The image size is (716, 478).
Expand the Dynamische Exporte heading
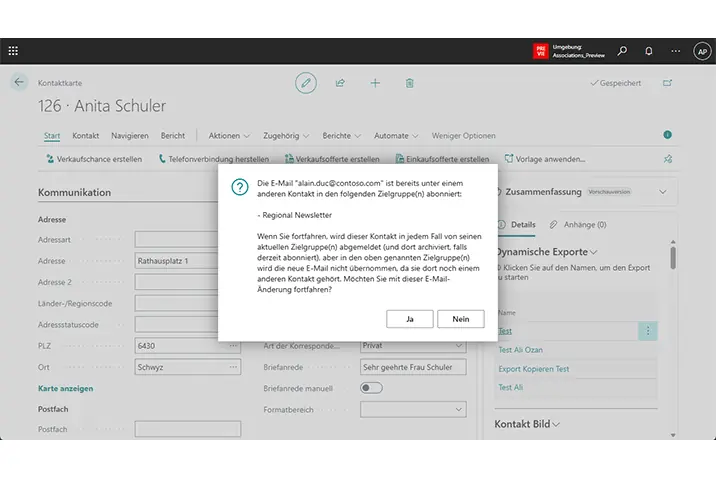pos(547,252)
